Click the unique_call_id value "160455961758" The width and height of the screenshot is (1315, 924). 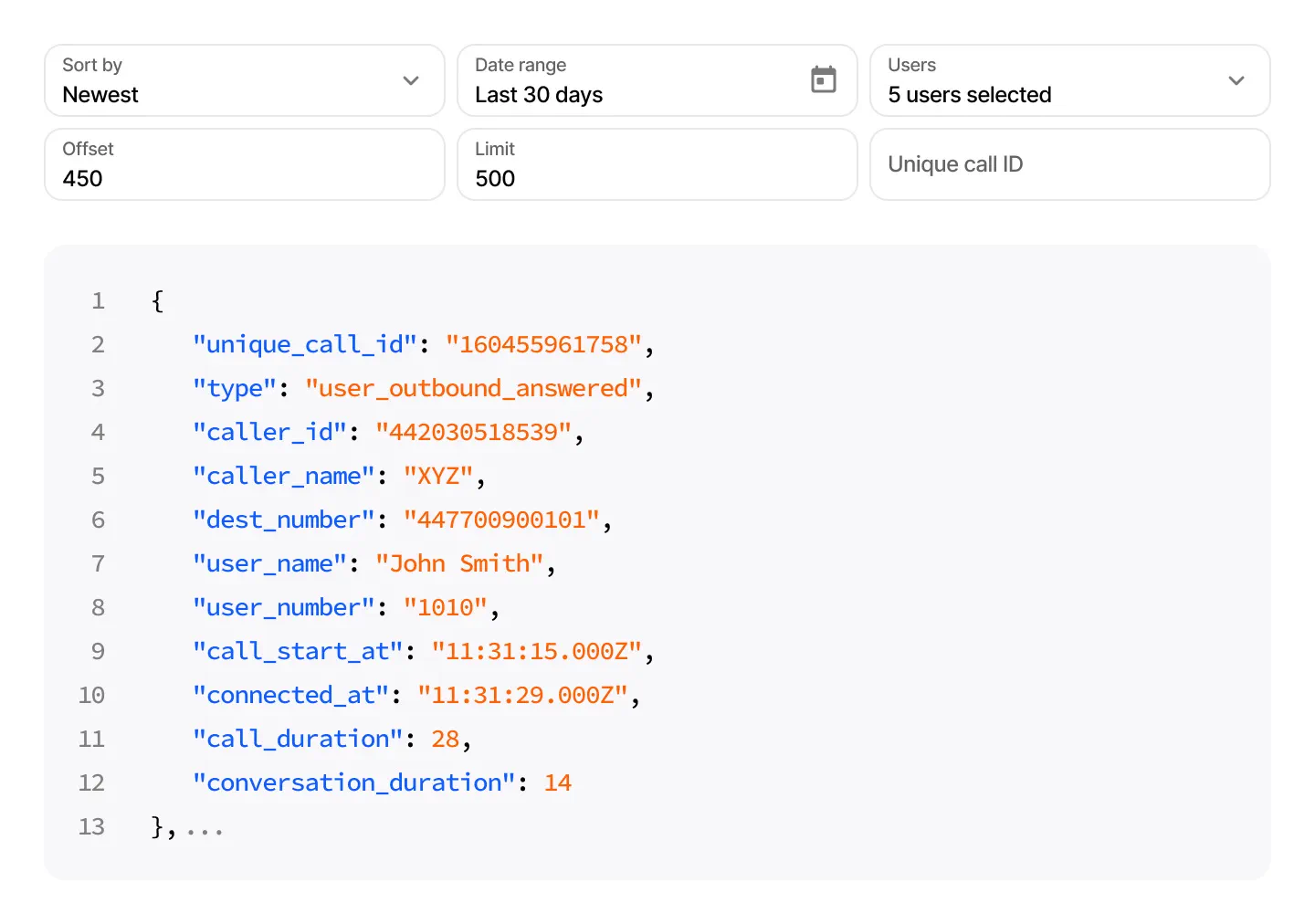[x=544, y=344]
